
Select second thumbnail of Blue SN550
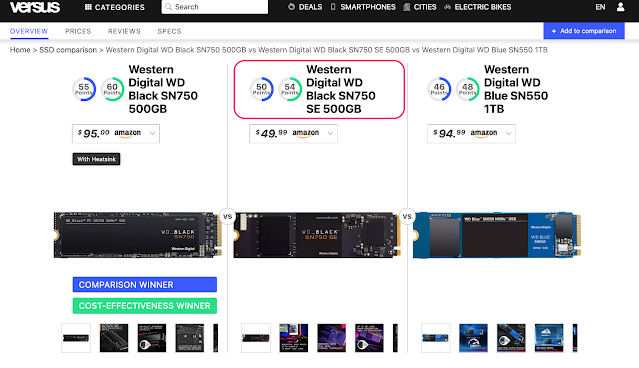473,338
